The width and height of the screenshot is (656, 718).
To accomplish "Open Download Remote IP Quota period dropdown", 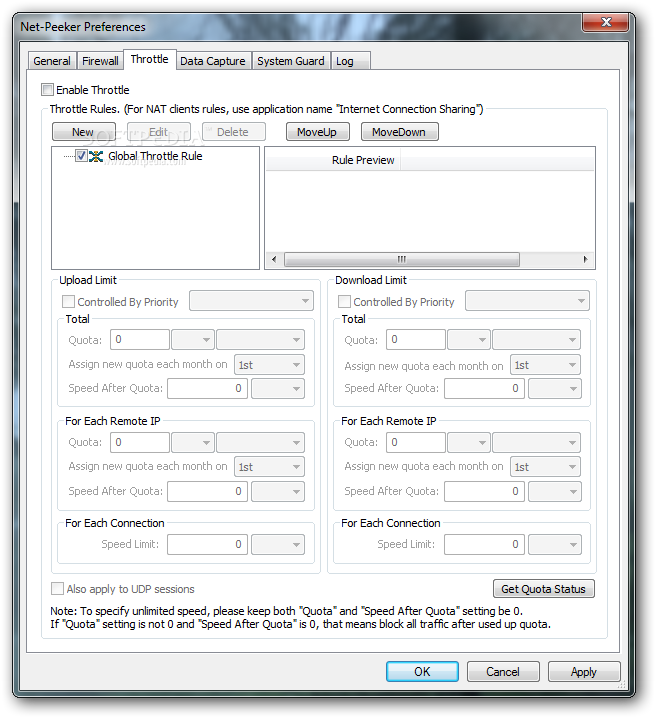I will pyautogui.click(x=537, y=442).
